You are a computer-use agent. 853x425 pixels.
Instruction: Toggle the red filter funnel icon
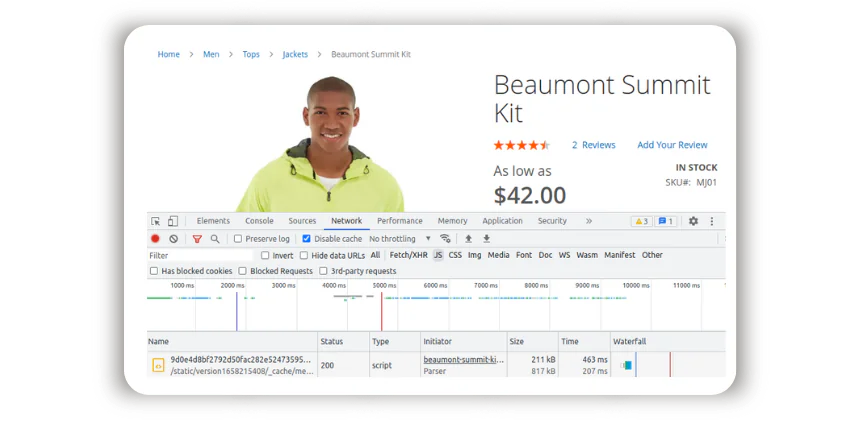pos(197,239)
